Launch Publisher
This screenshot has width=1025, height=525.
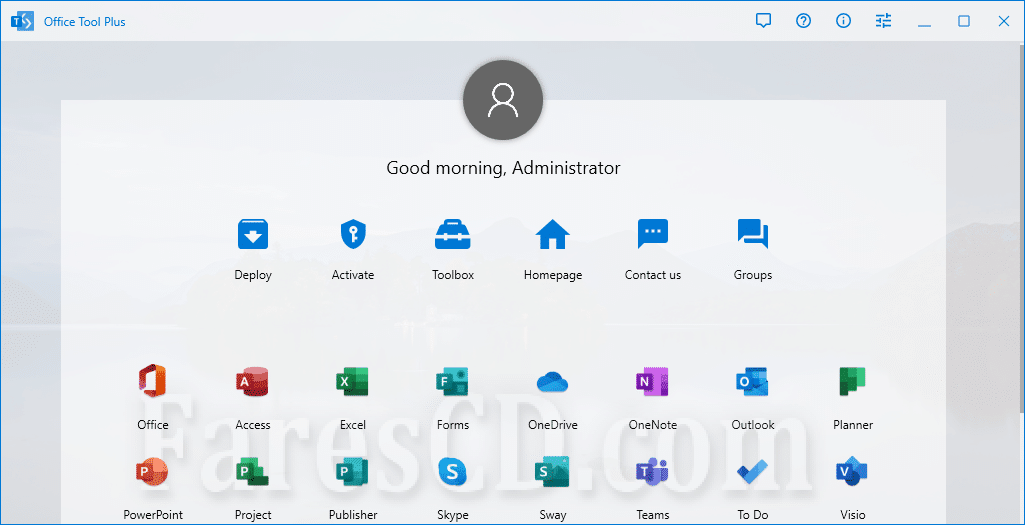point(353,471)
